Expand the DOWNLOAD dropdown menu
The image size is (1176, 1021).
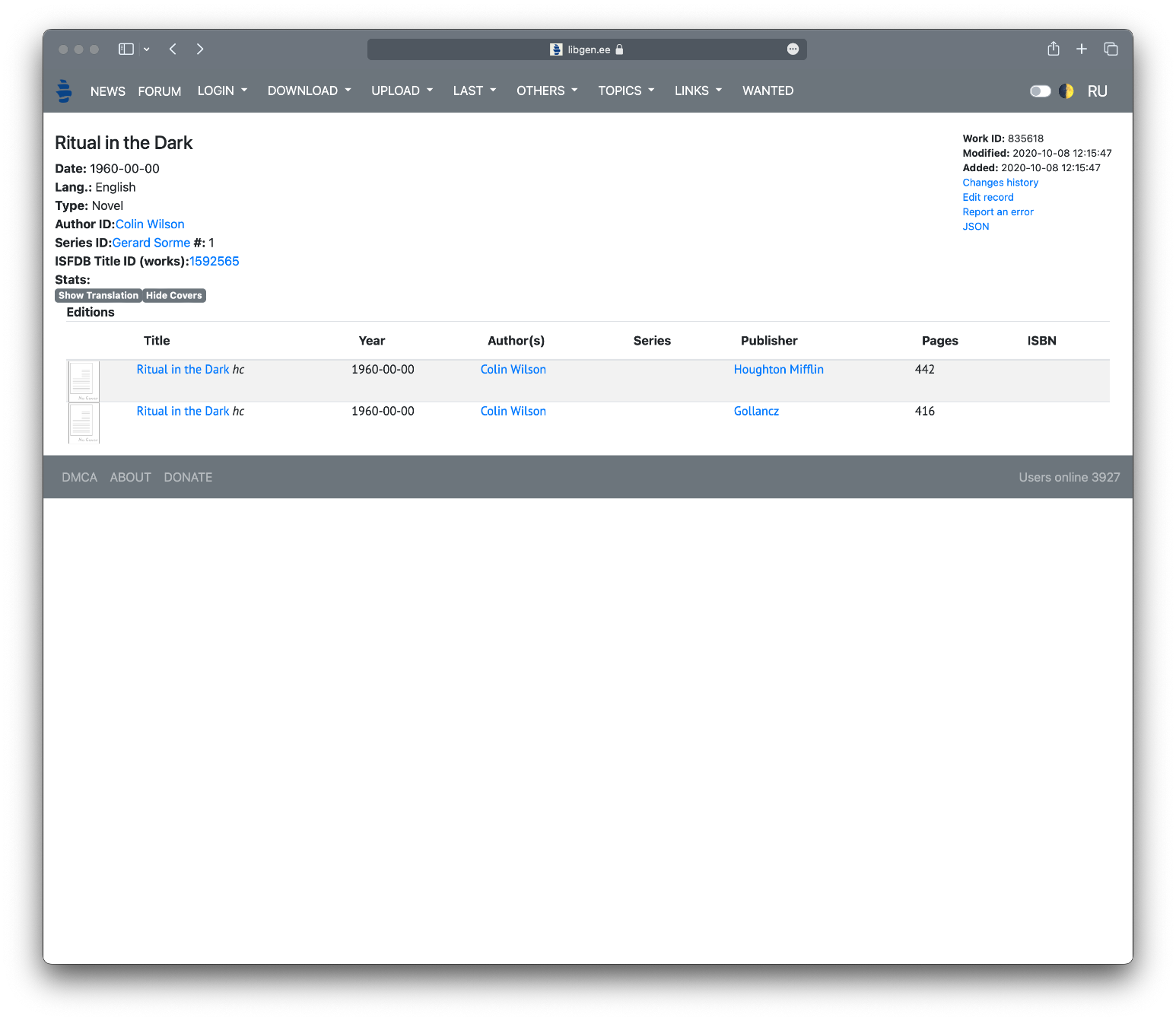(309, 91)
